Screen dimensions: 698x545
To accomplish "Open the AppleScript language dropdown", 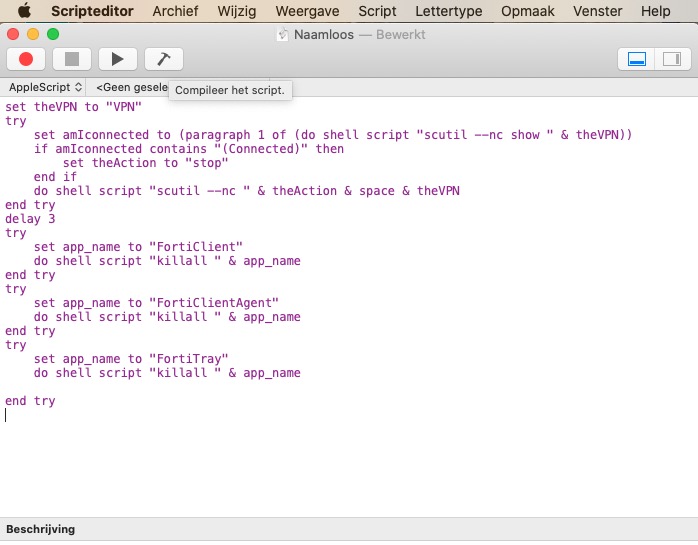I will tap(46, 88).
